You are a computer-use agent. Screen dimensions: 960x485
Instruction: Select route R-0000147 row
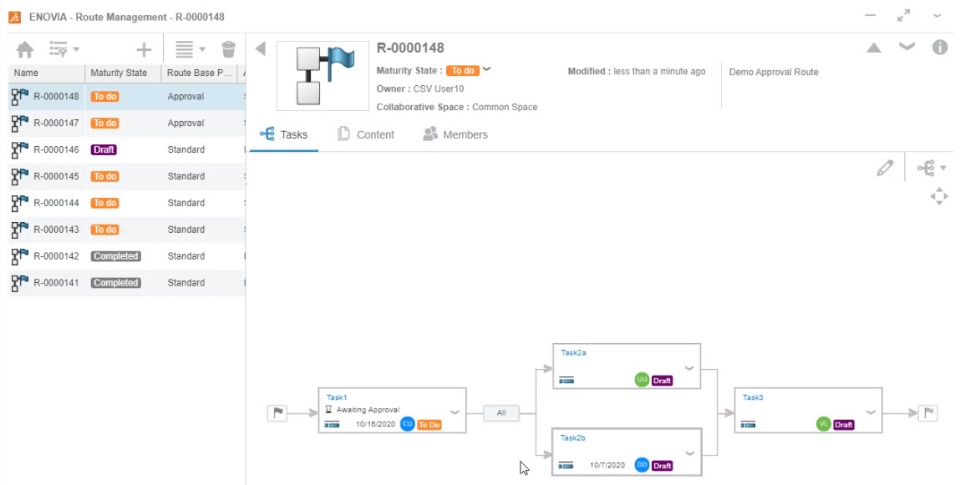127,123
